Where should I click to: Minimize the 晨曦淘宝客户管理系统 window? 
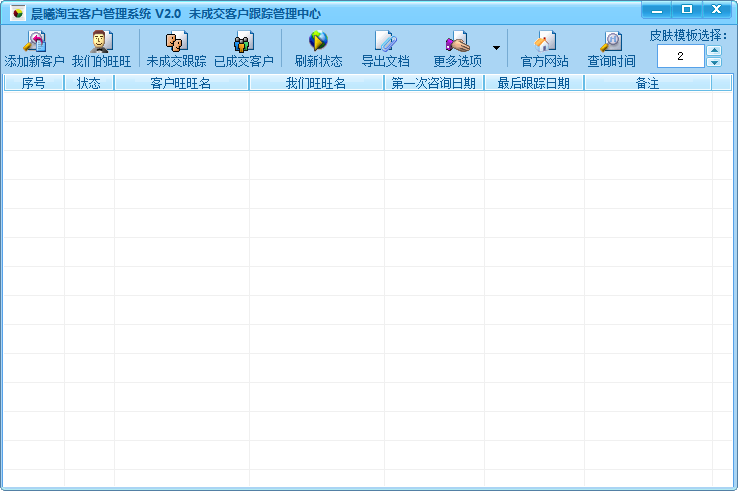coord(657,10)
